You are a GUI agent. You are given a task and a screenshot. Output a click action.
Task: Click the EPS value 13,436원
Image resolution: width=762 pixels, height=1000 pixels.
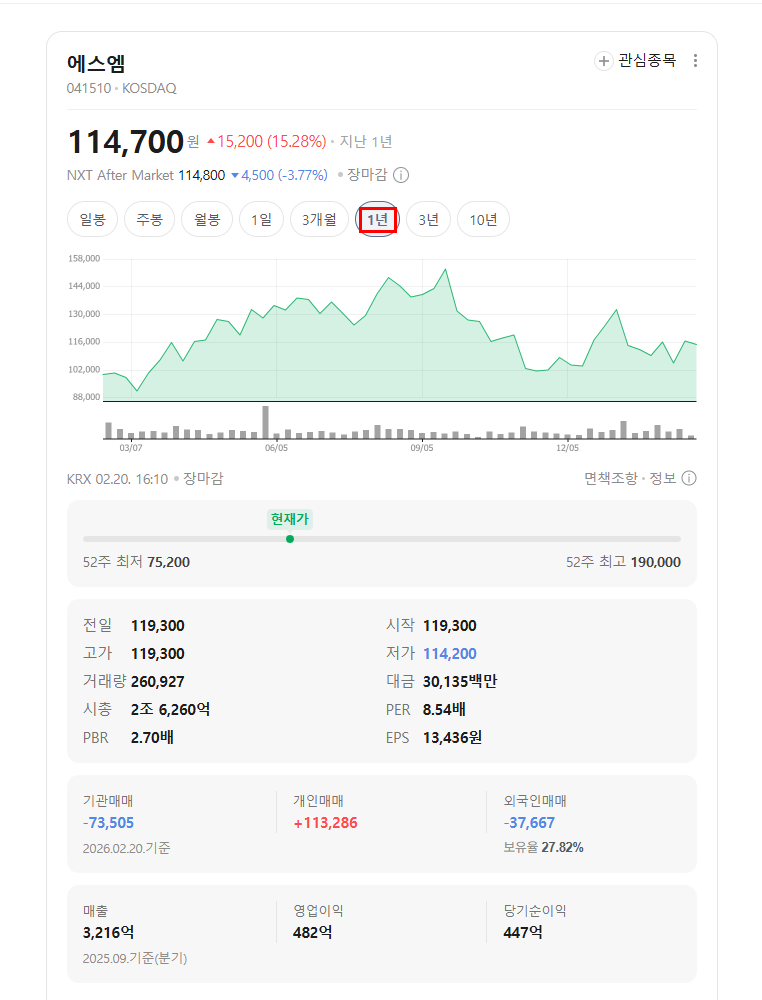(452, 738)
